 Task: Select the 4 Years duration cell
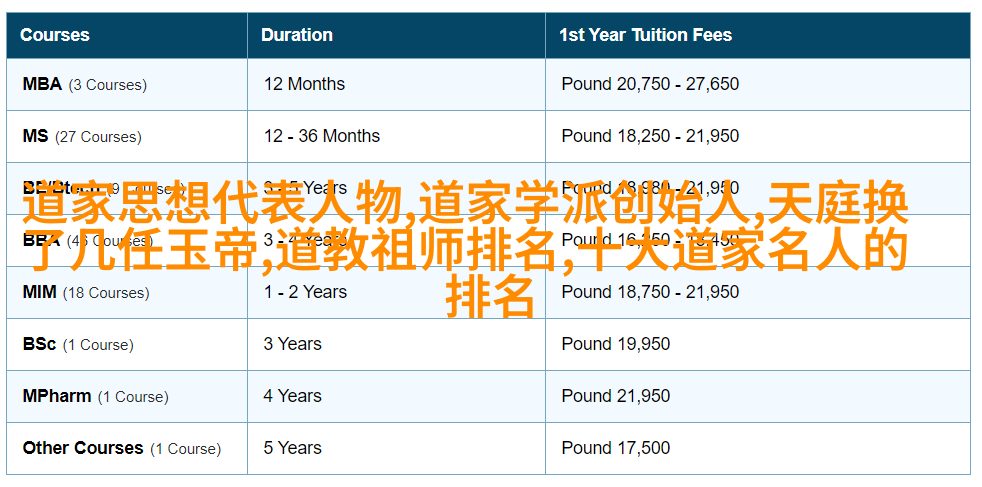click(292, 396)
